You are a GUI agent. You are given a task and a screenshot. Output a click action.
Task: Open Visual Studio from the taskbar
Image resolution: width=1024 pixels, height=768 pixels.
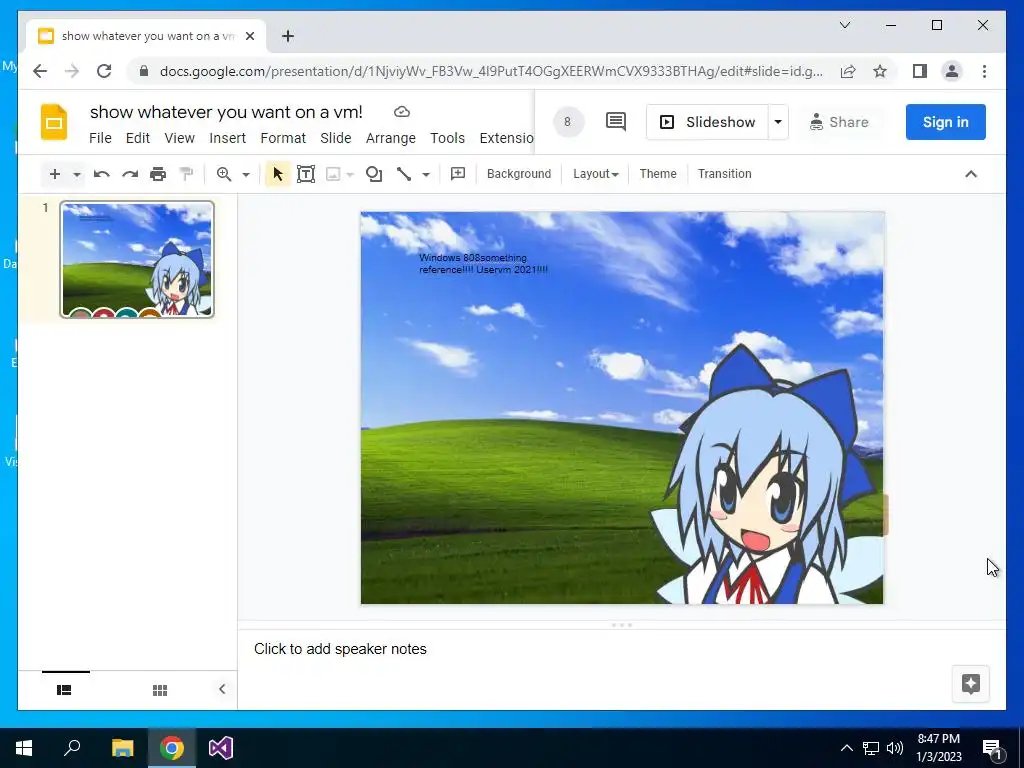pos(221,748)
